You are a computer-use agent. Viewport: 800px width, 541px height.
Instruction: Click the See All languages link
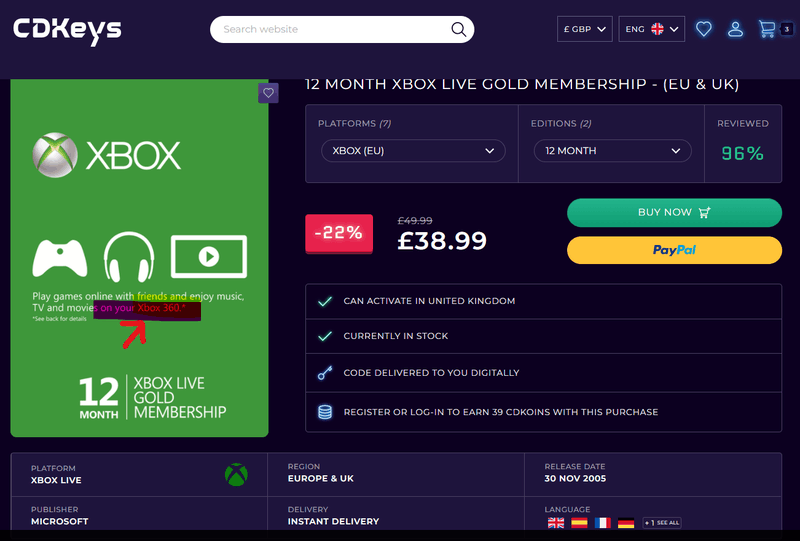click(x=662, y=523)
